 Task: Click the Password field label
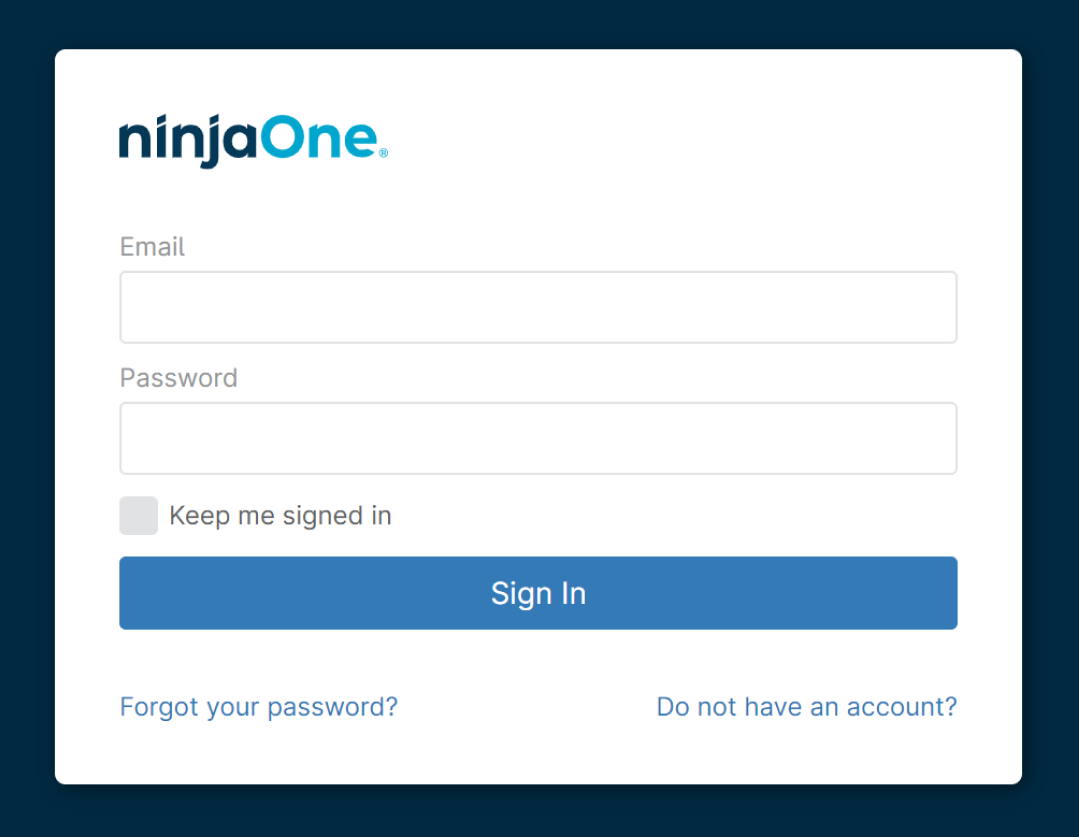[179, 378]
